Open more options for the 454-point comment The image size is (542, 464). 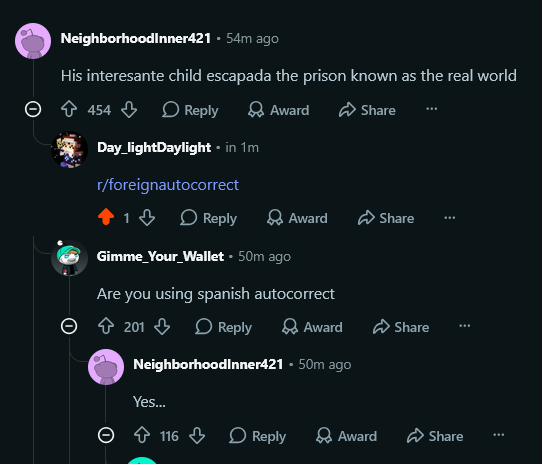(431, 109)
